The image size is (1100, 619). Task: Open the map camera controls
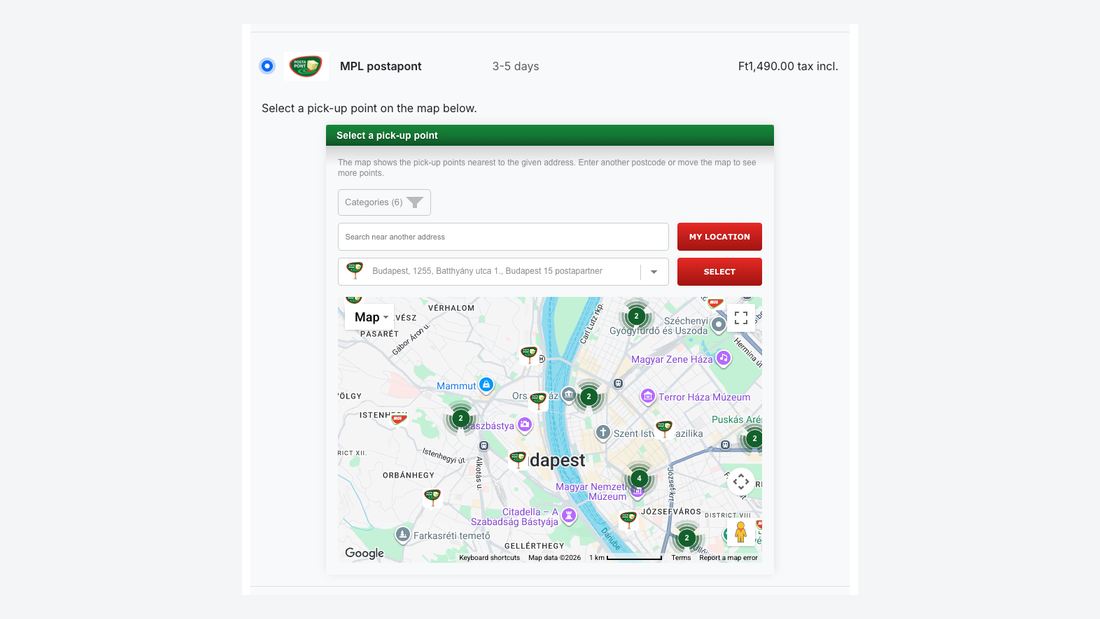coord(741,482)
